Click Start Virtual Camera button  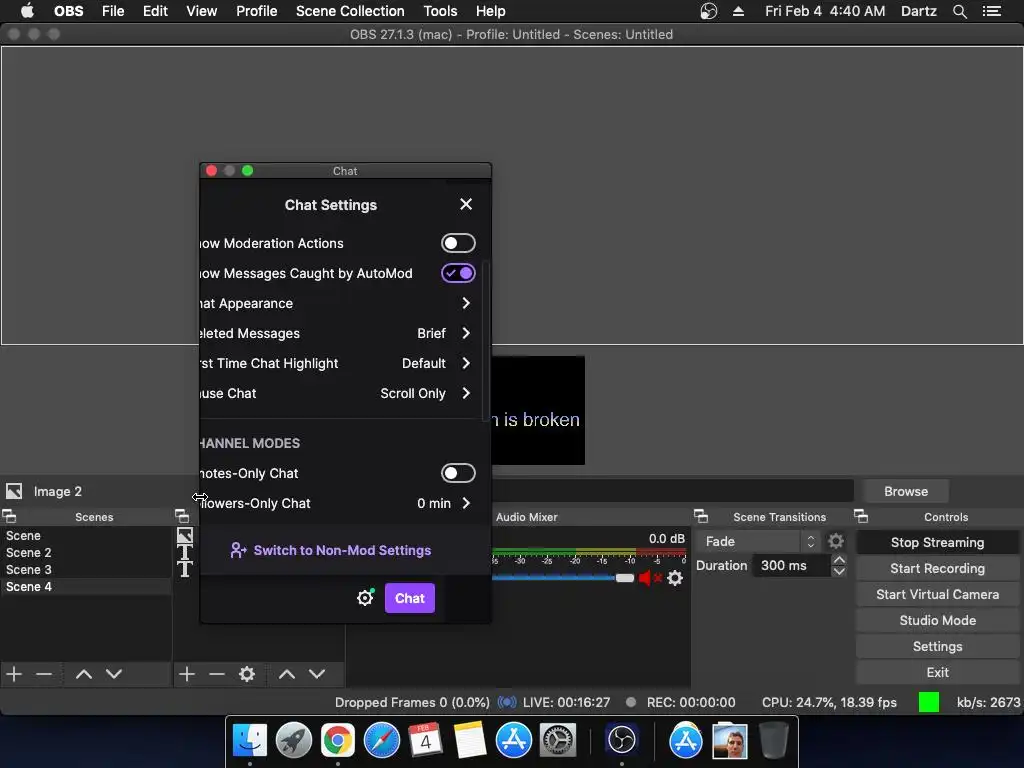[x=937, y=594]
